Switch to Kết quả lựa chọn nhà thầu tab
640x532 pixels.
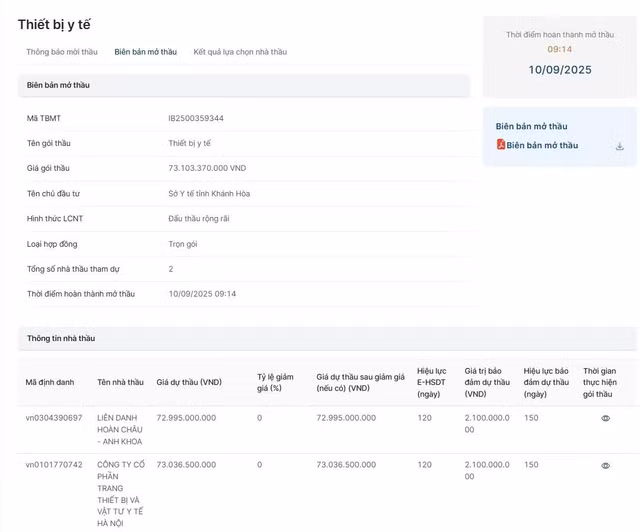[x=240, y=51]
